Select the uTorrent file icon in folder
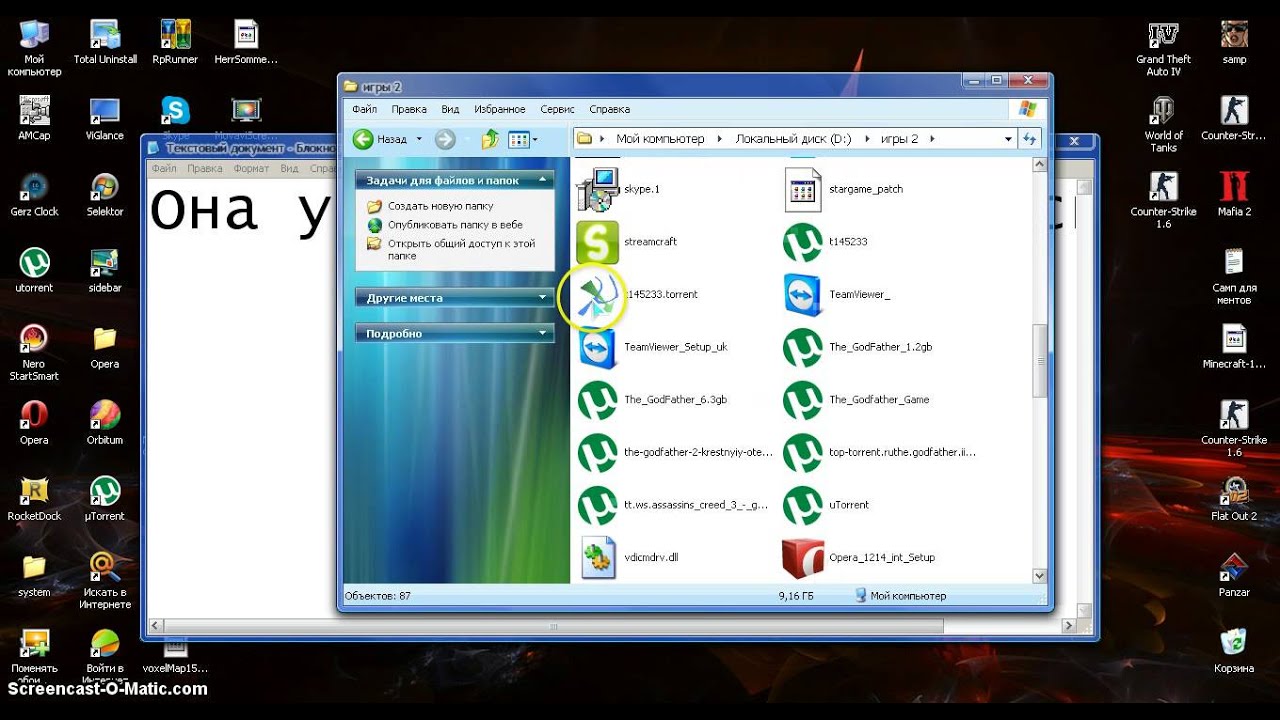 803,505
